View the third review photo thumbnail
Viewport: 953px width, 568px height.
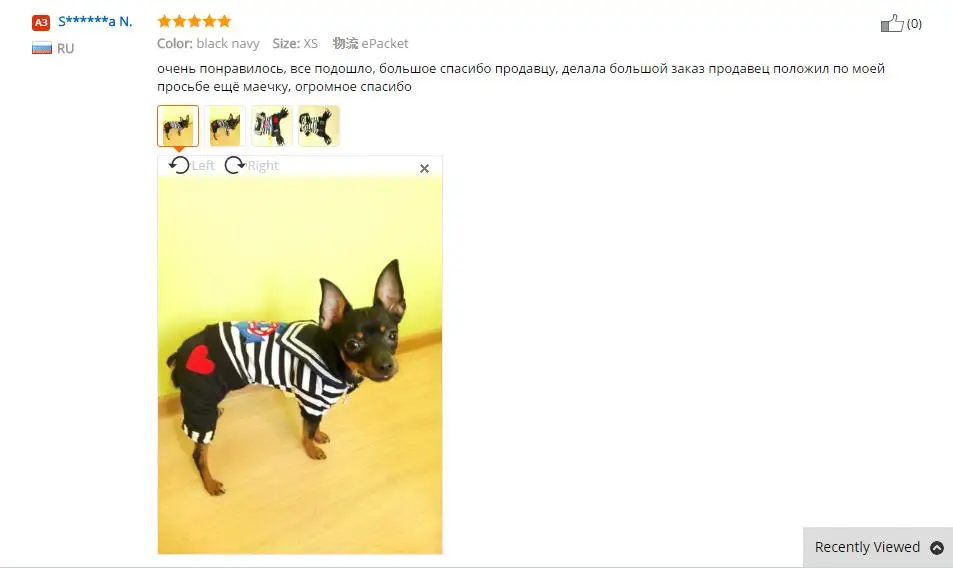(x=272, y=126)
